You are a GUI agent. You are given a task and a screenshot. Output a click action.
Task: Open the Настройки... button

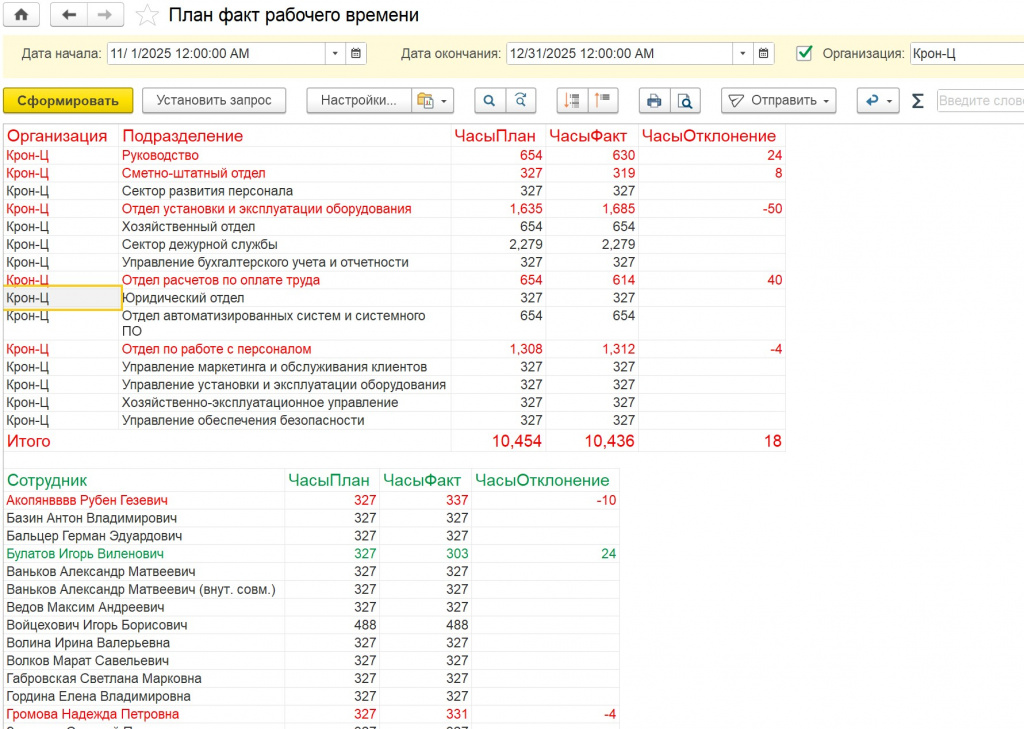pos(358,100)
